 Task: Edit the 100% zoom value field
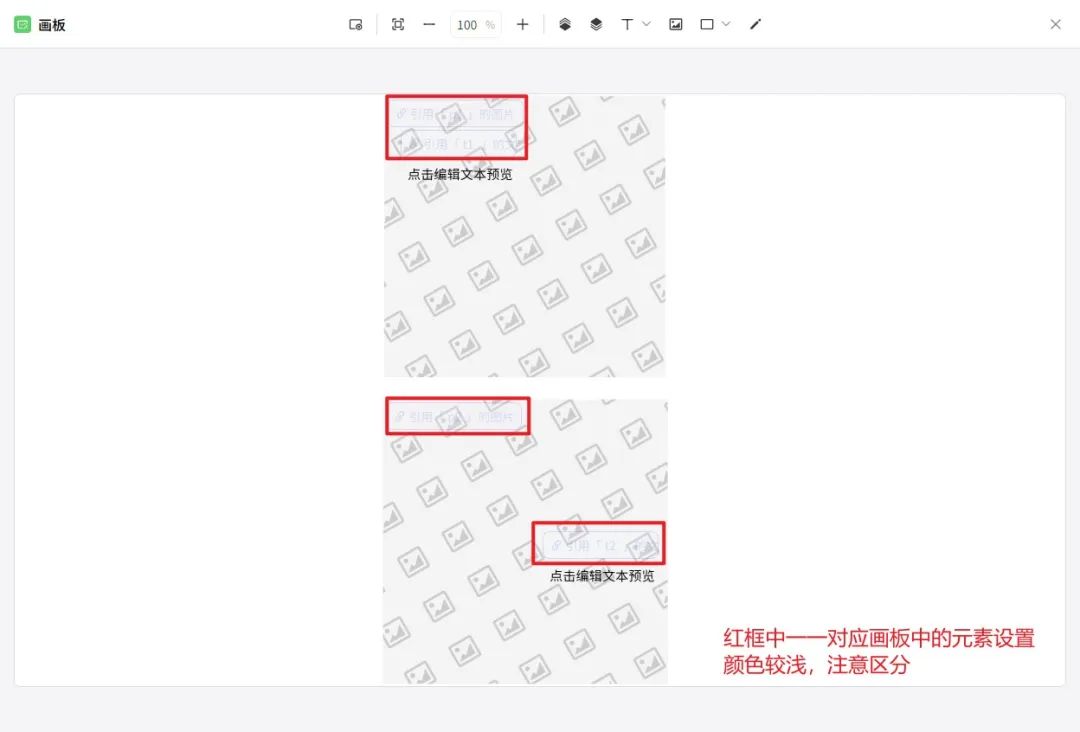[x=475, y=25]
